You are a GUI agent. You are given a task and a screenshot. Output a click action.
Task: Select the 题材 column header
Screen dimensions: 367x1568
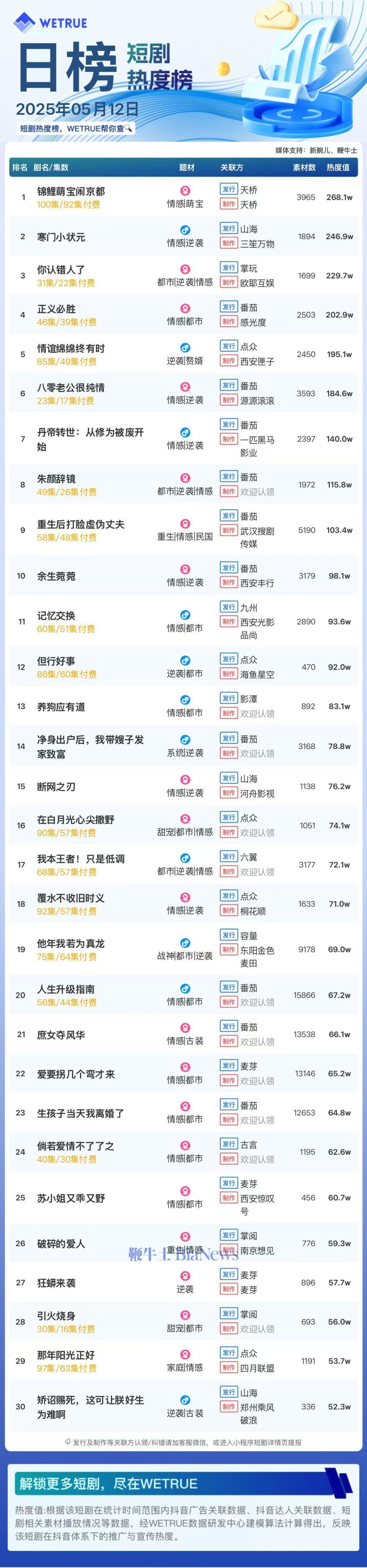186,168
